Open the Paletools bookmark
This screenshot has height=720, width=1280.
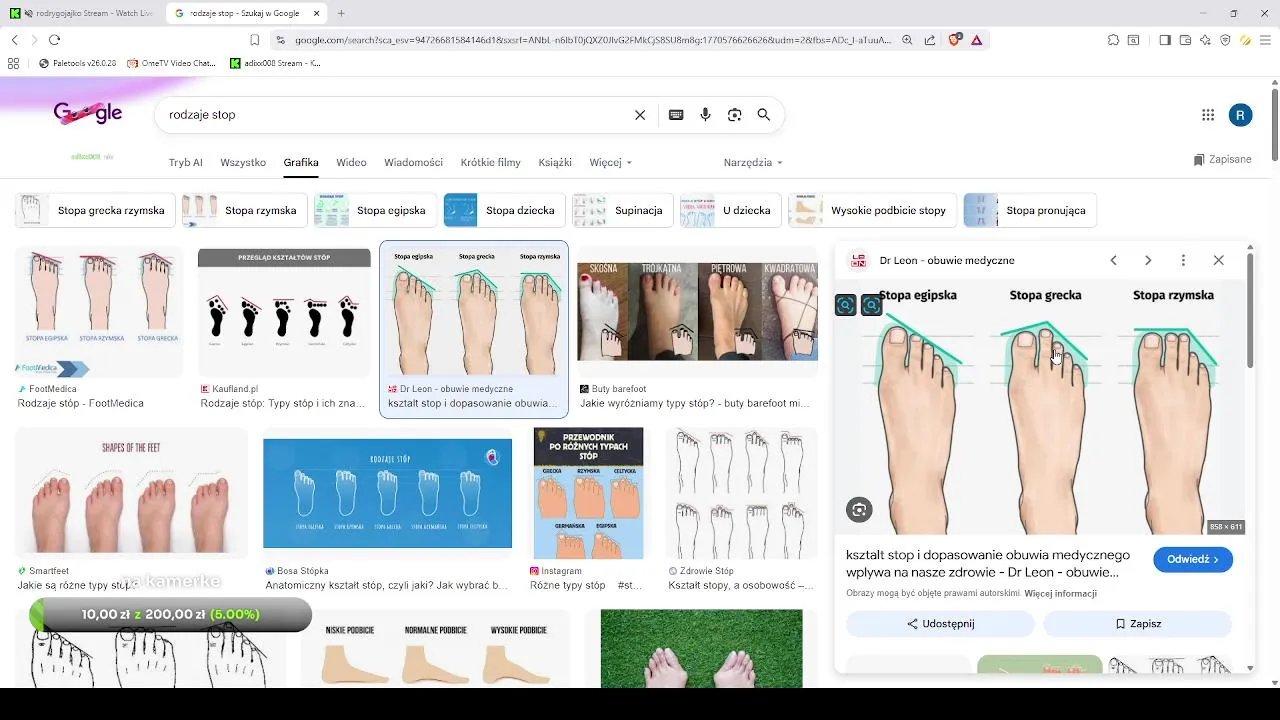(x=77, y=63)
